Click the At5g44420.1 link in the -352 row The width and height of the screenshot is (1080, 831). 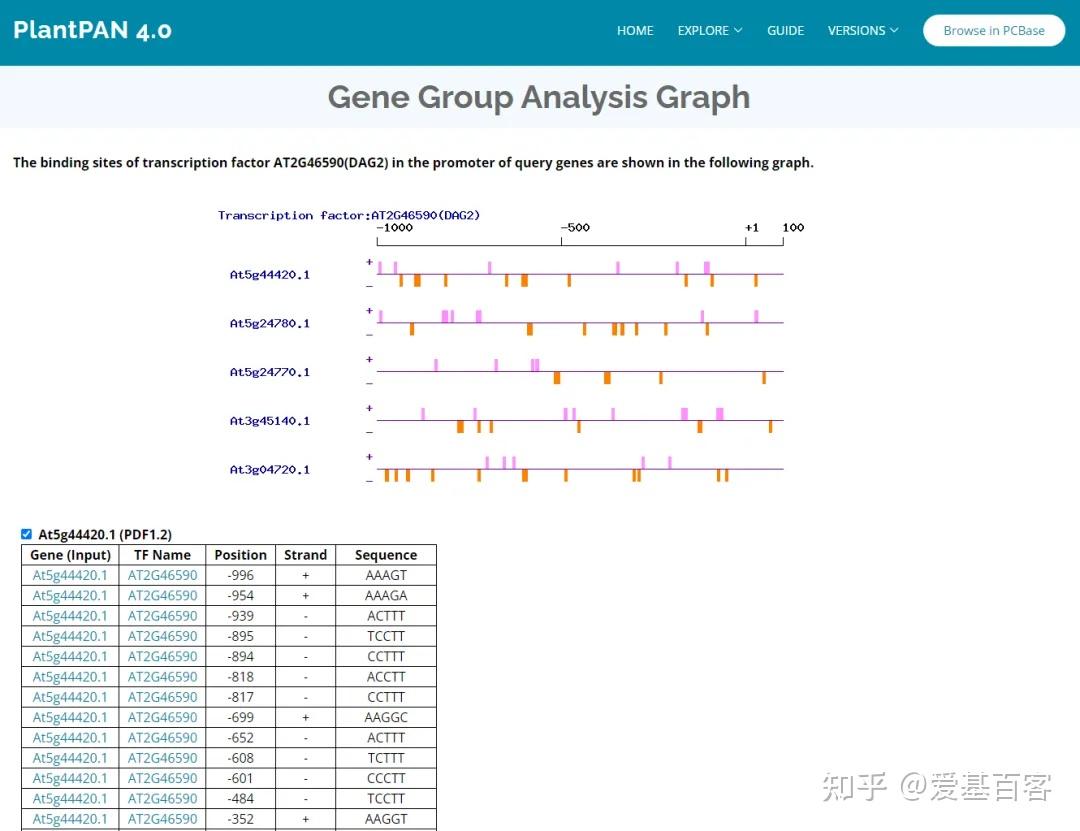[x=69, y=819]
